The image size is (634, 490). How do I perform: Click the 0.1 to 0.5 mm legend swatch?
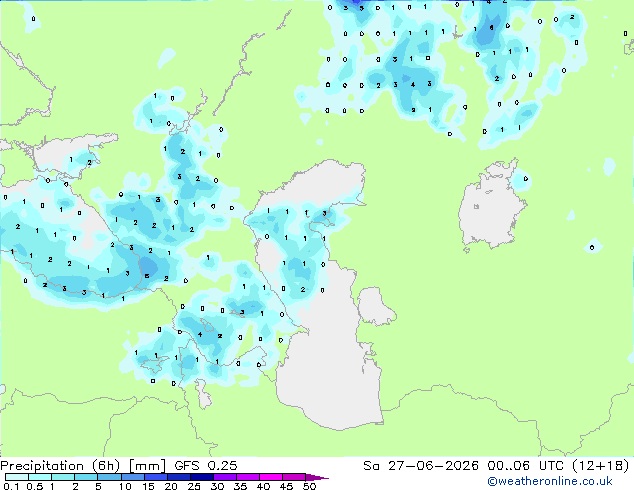coord(17,477)
